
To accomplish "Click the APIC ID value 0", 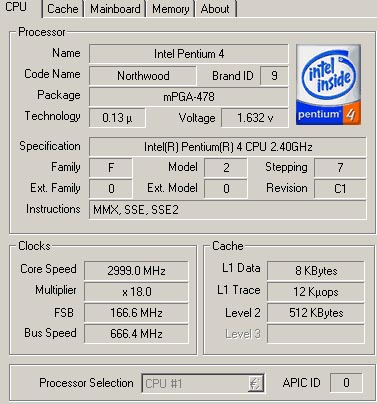I will click(346, 383).
